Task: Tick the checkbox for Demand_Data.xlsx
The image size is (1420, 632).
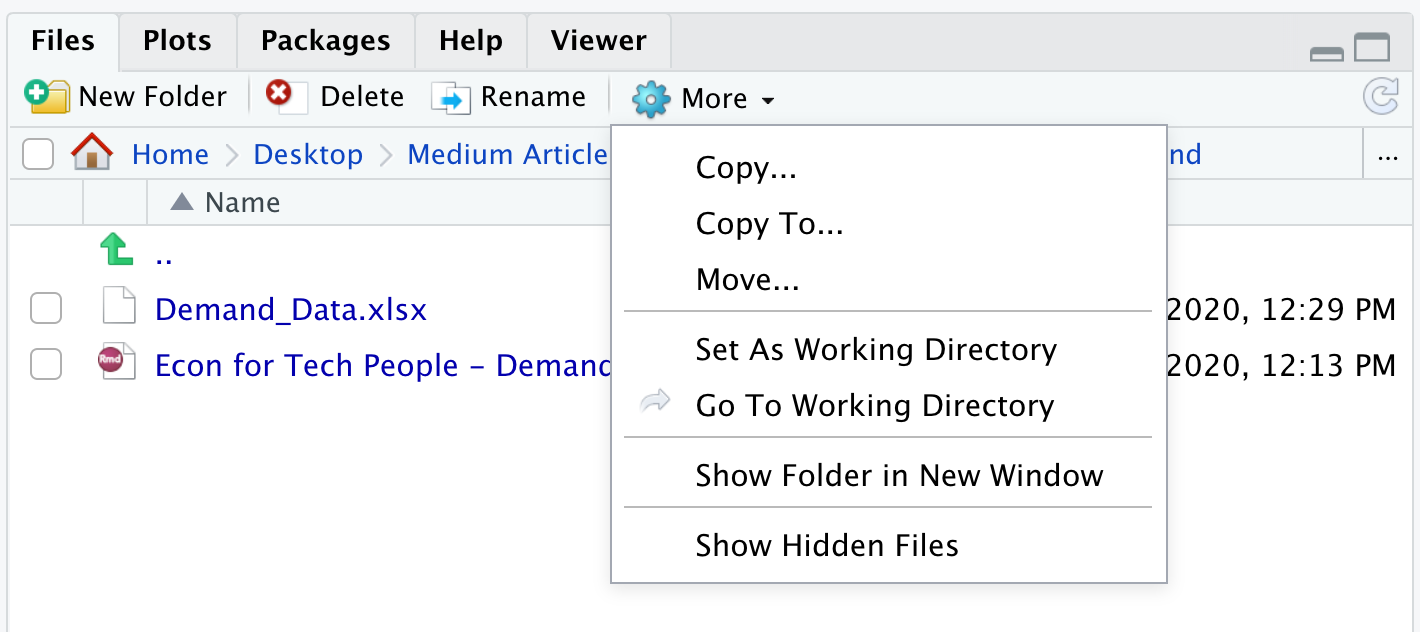Action: pyautogui.click(x=46, y=310)
